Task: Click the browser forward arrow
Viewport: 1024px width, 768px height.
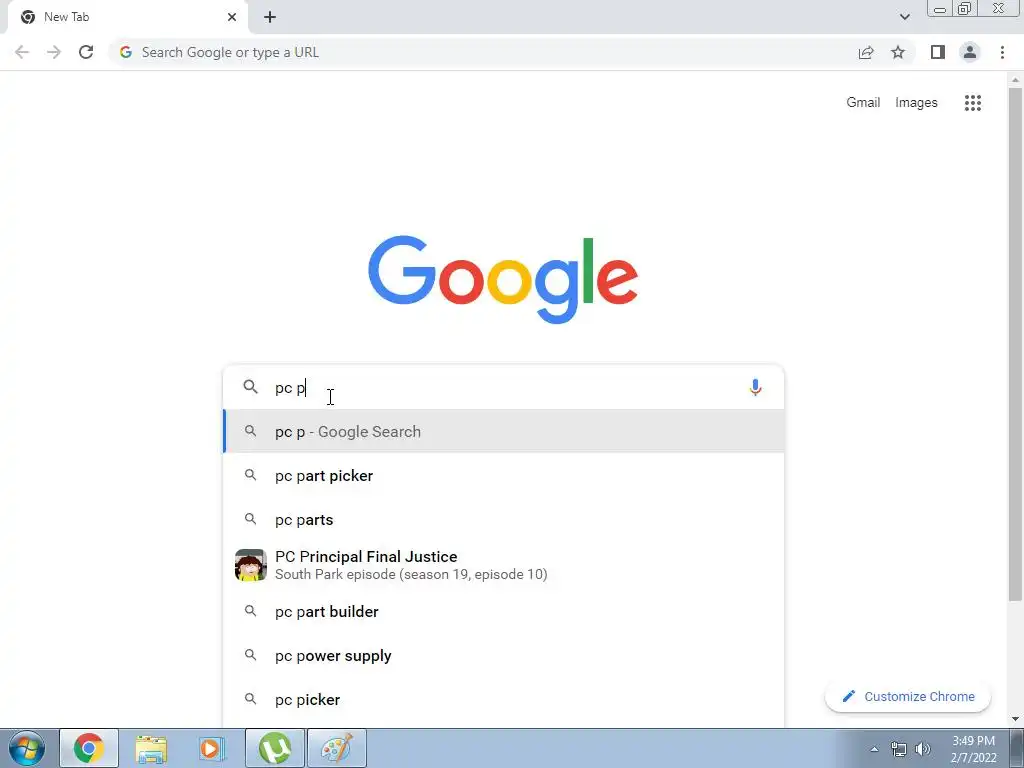Action: (54, 52)
